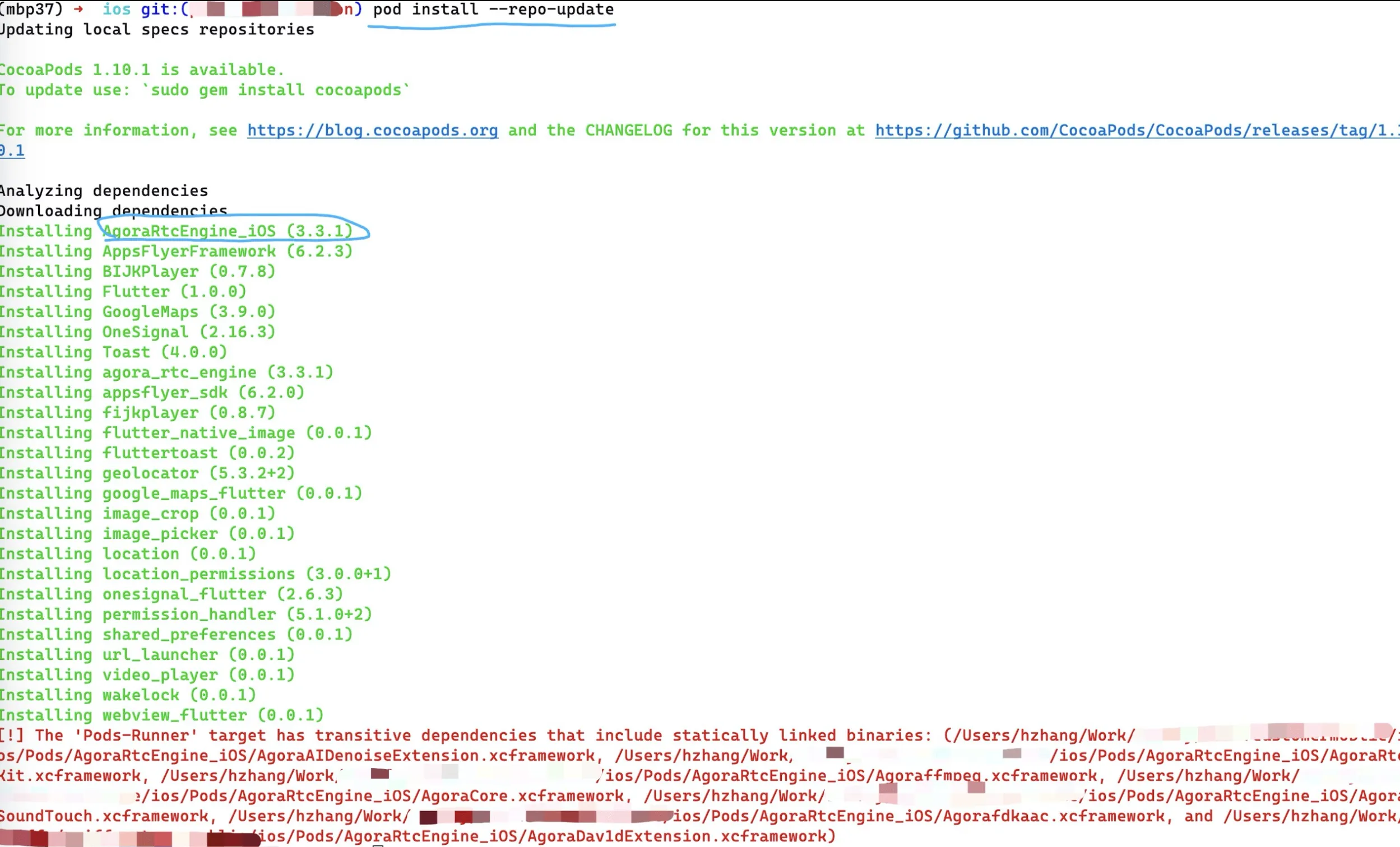Click the 'Analyzing dependencies' line

pyautogui.click(x=104, y=191)
